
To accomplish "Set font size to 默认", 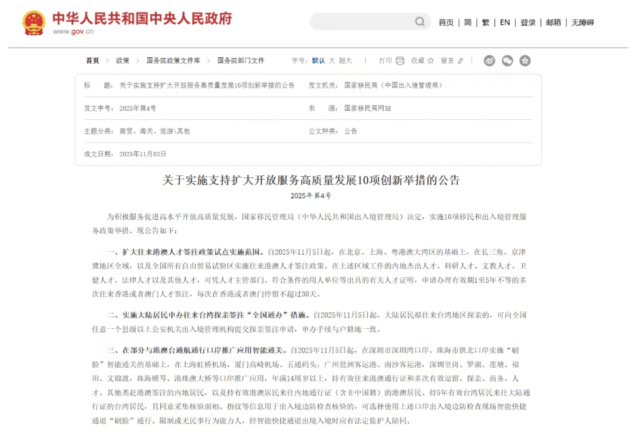I will coord(318,60).
